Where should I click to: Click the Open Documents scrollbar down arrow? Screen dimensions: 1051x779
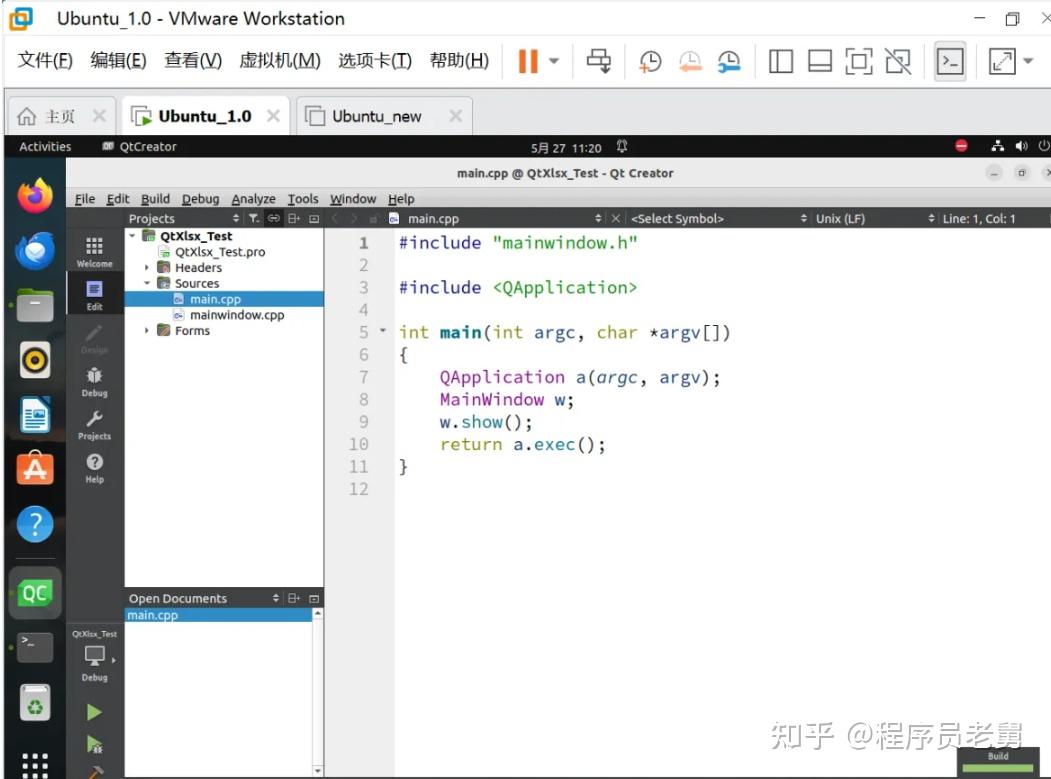[318, 771]
